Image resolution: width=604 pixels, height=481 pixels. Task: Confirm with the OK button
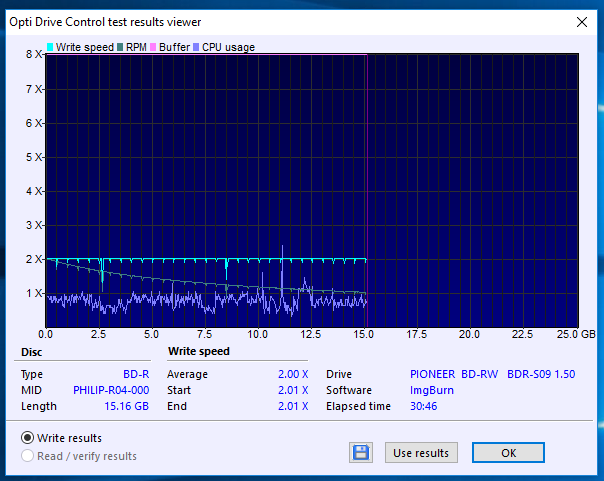[508, 453]
